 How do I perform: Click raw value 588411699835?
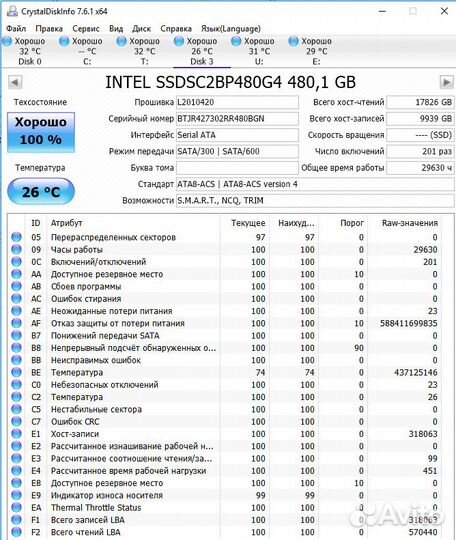pyautogui.click(x=408, y=323)
